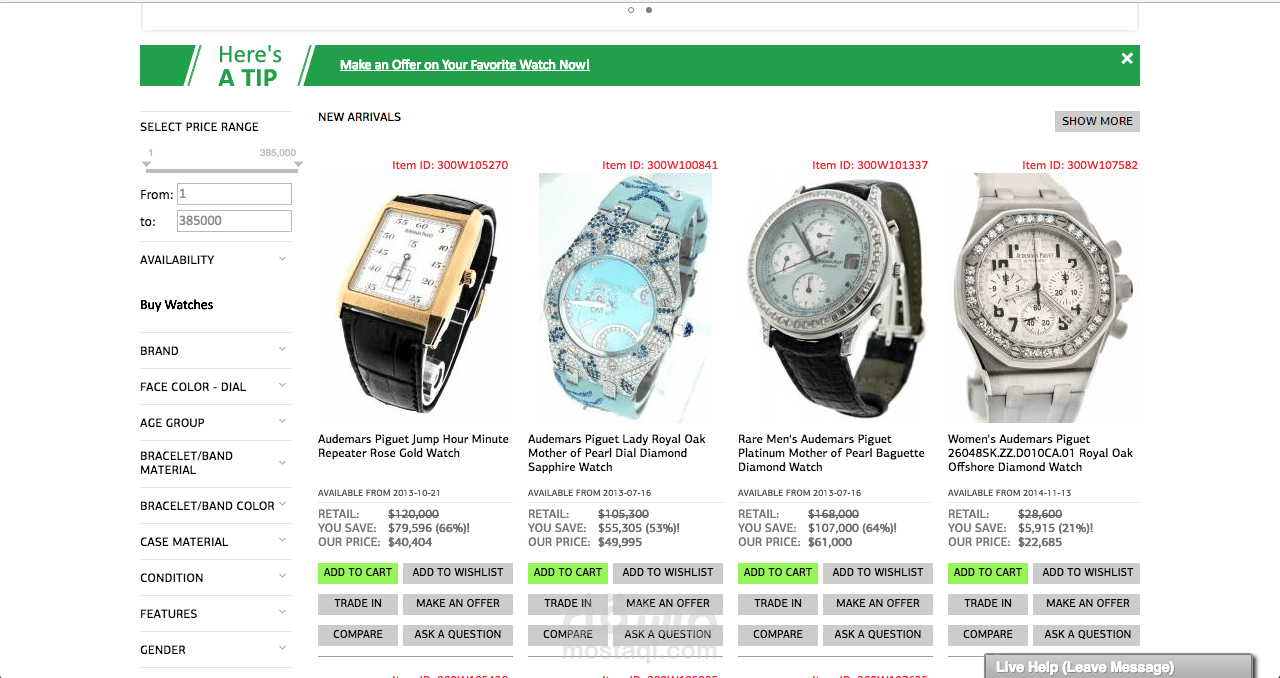Screen dimensions: 1280x678
Task: Add Lady Royal Oak Sapphire watch to wishlist
Action: [x=668, y=573]
